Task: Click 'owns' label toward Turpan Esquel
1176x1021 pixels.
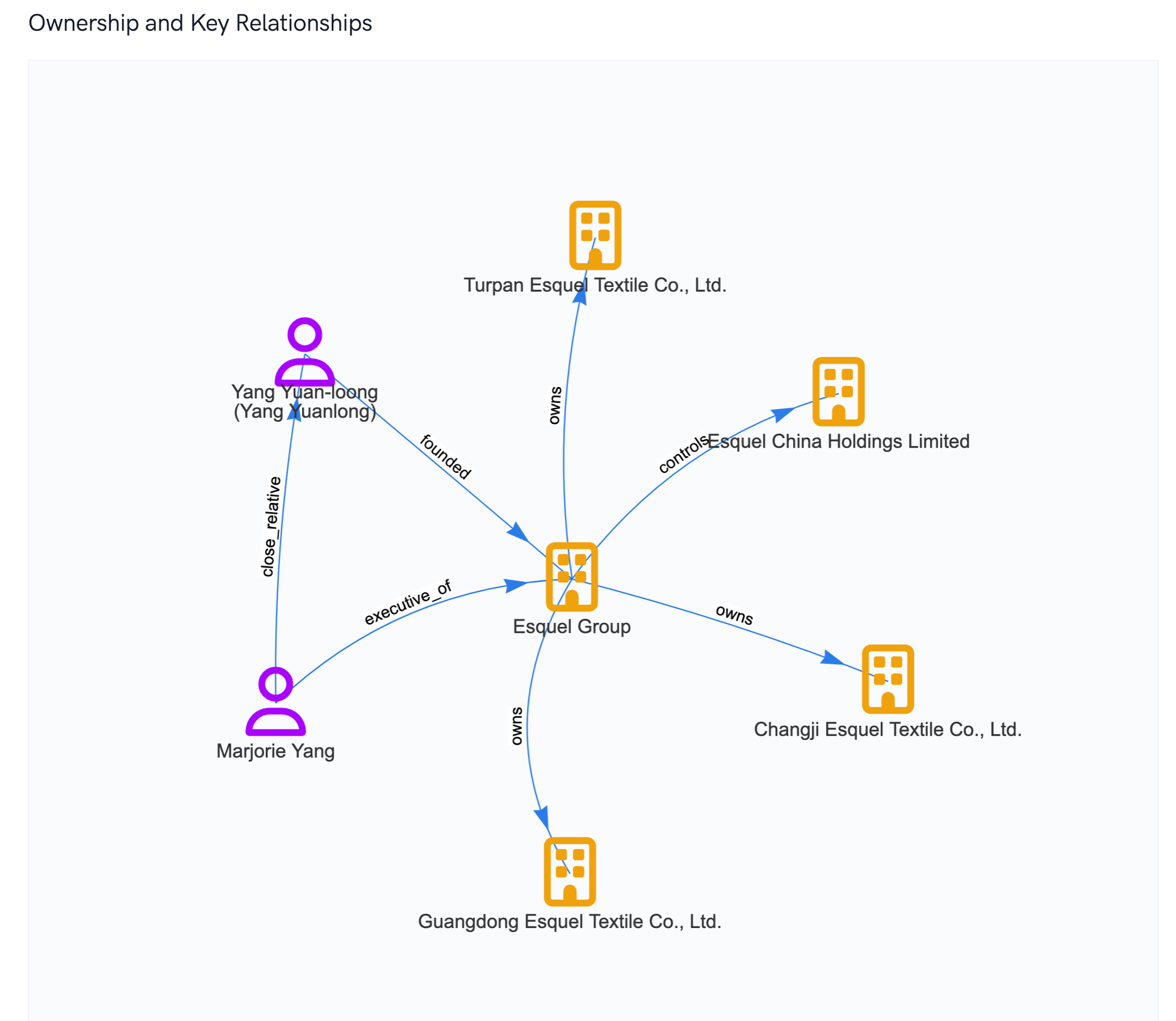Action: click(554, 406)
